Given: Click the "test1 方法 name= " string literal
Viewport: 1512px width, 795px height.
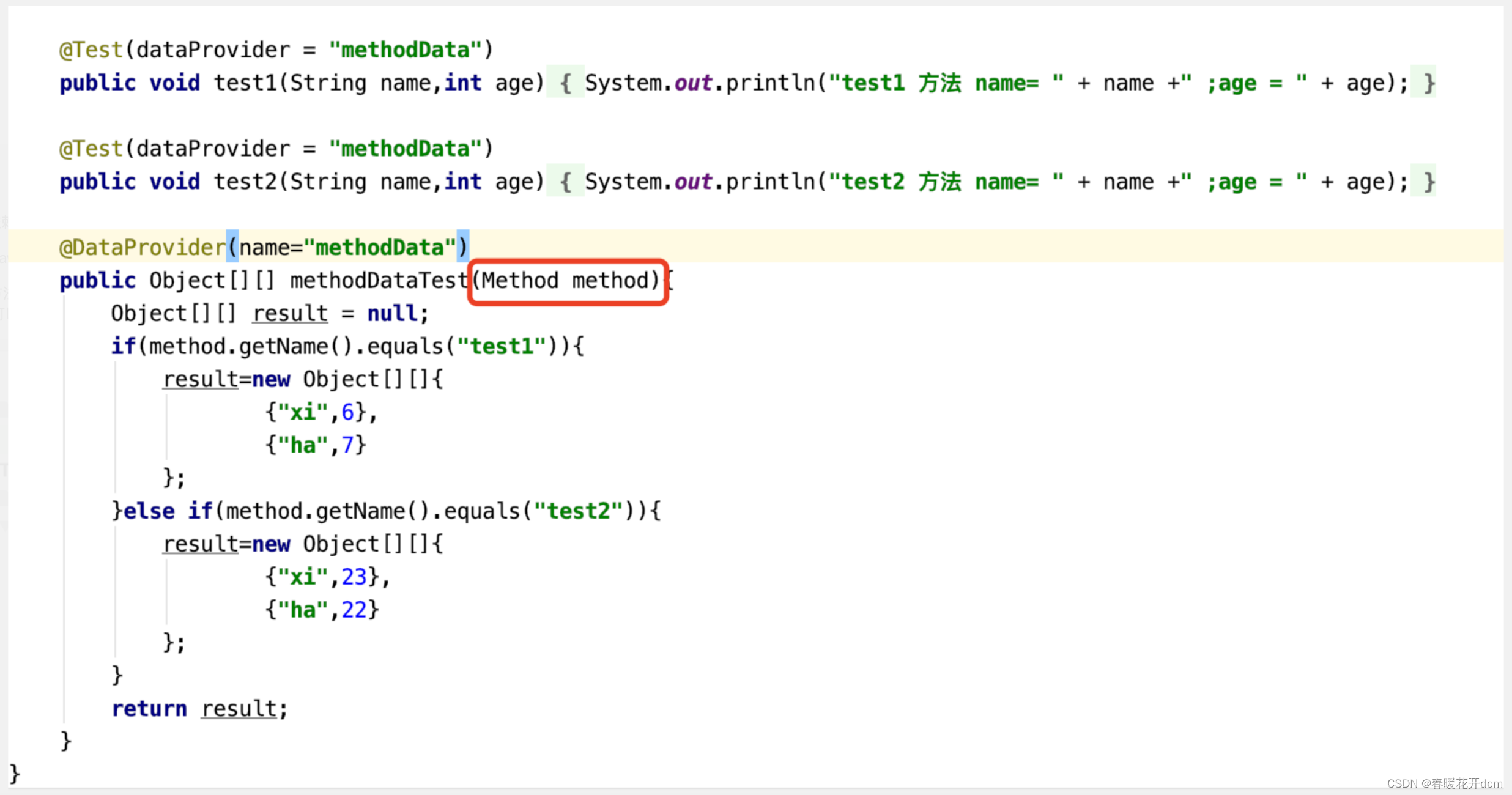Looking at the screenshot, I should [946, 83].
